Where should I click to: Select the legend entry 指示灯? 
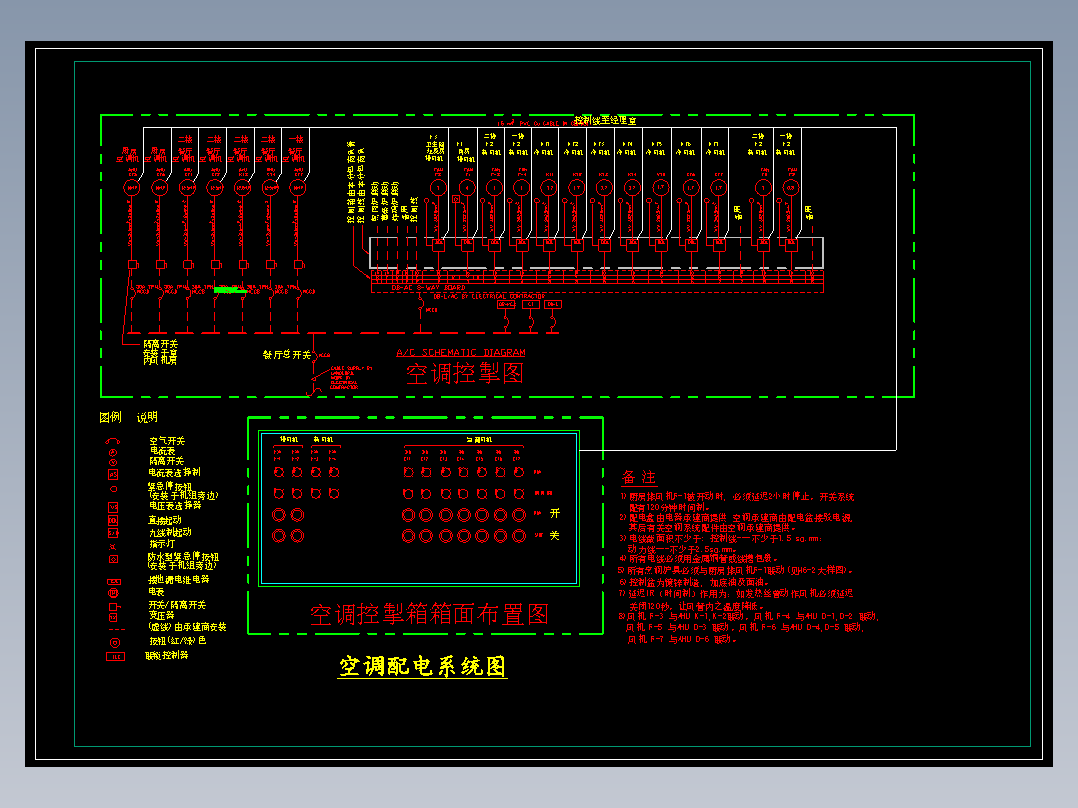pos(162,543)
